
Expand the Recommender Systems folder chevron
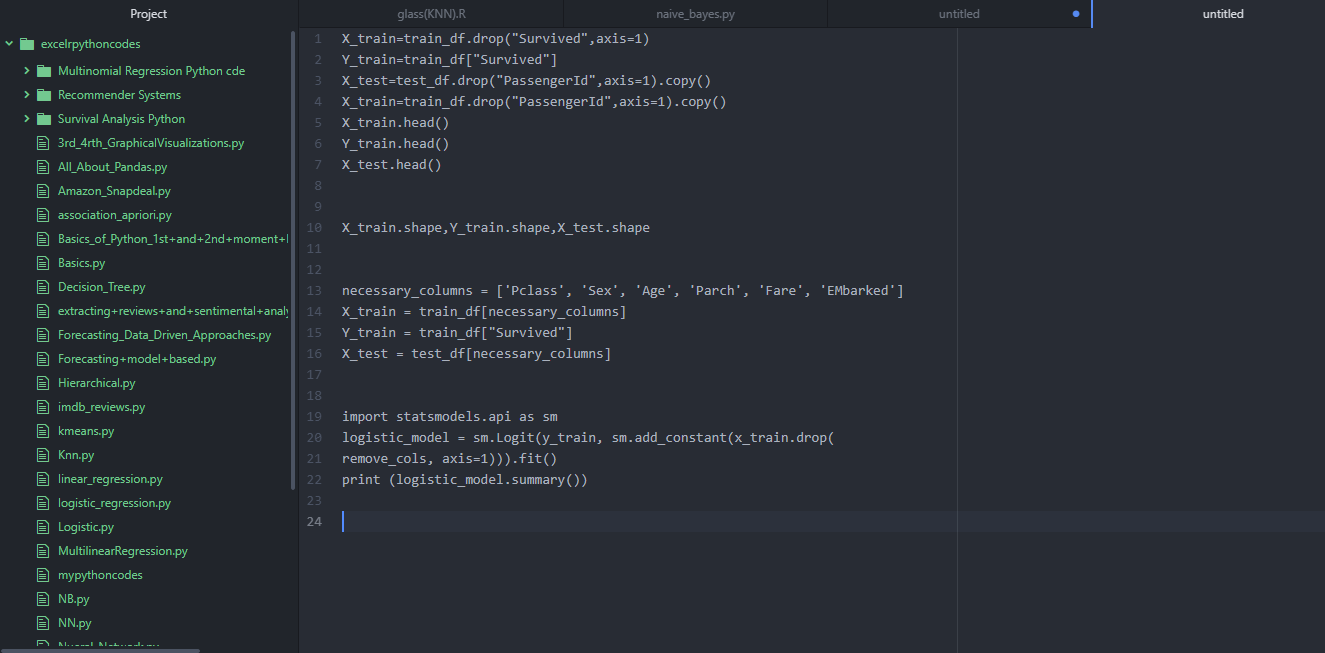tap(27, 95)
